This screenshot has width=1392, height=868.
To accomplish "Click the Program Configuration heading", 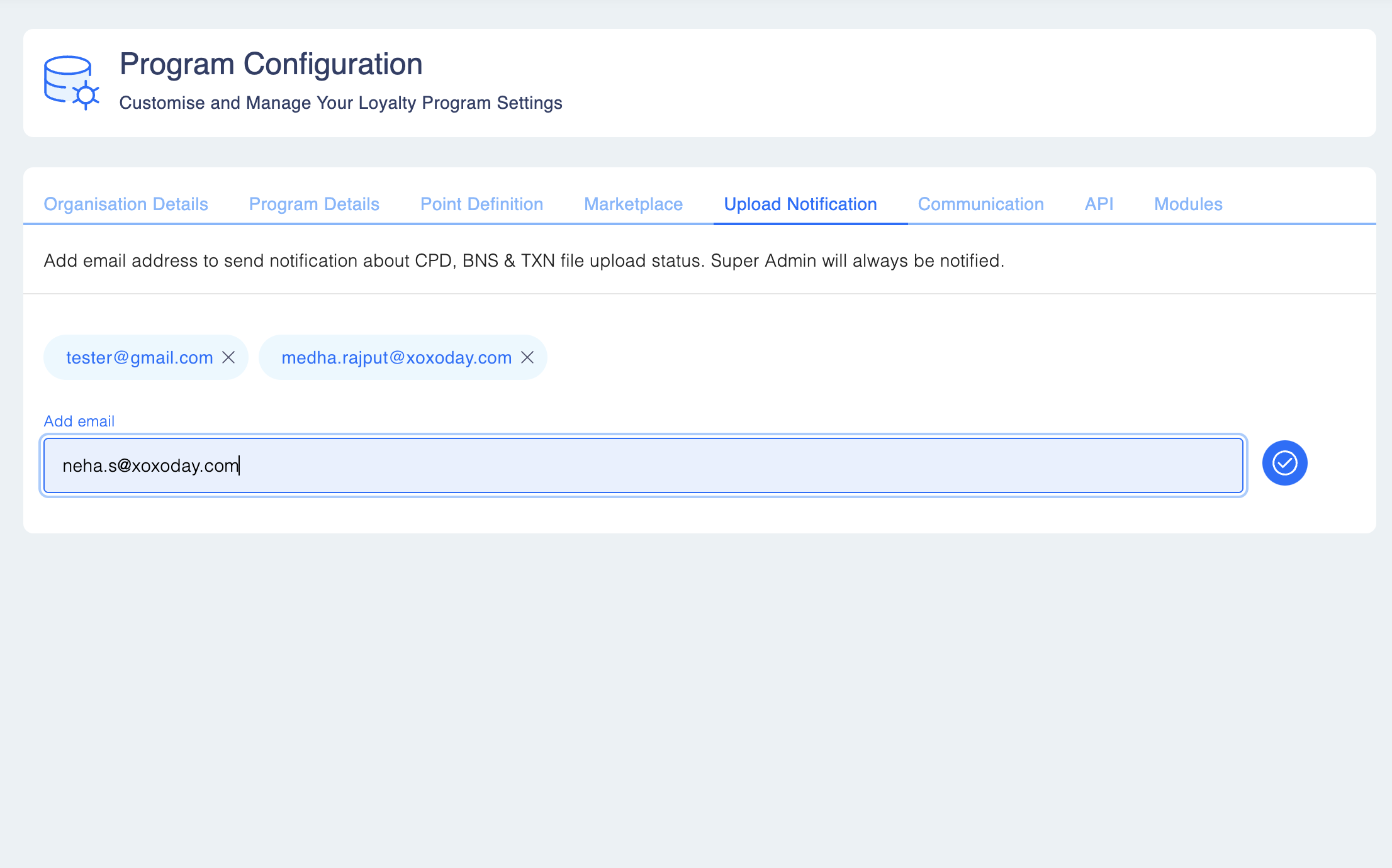I will pyautogui.click(x=271, y=64).
